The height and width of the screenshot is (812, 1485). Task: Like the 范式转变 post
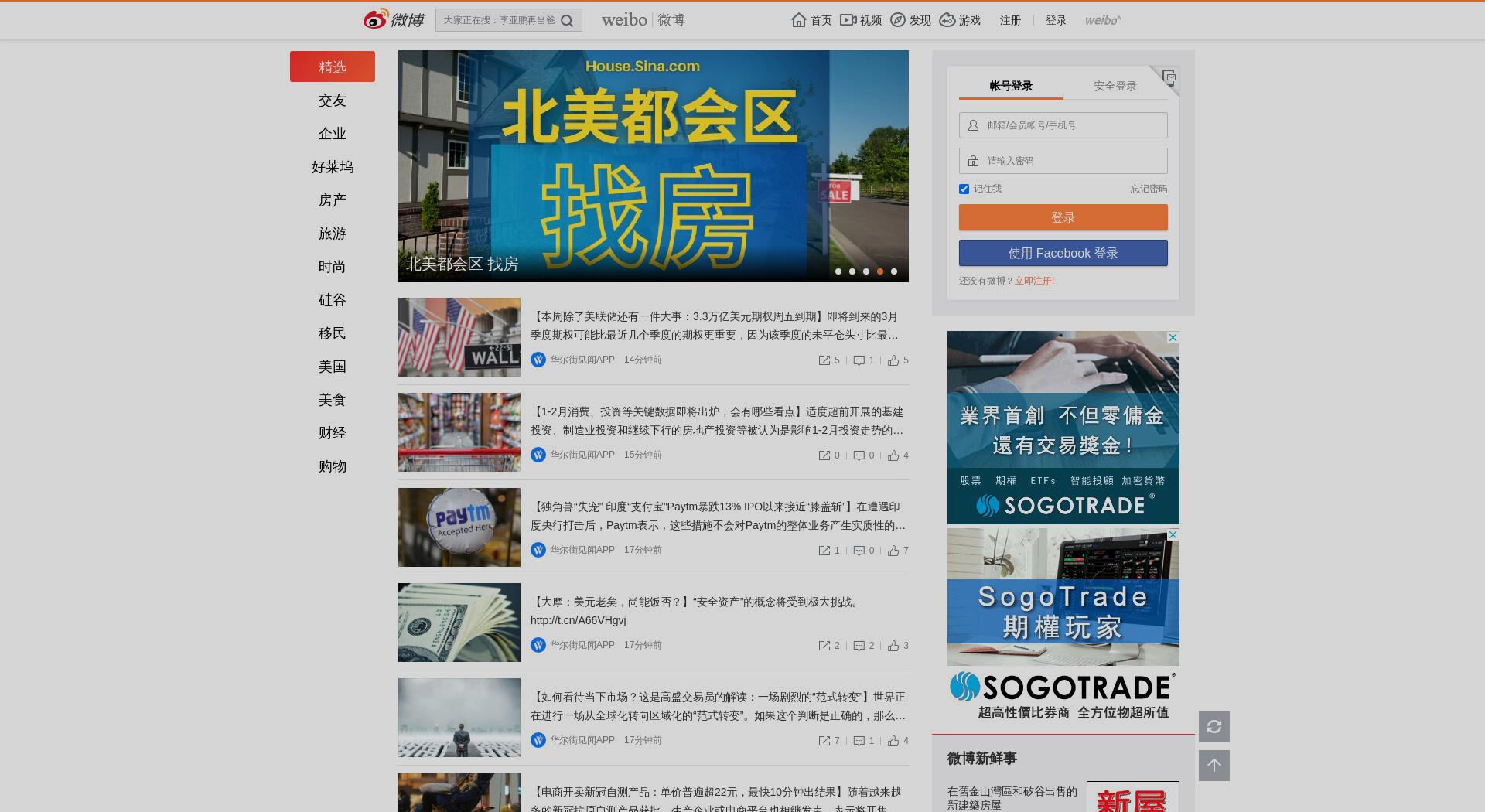click(893, 741)
